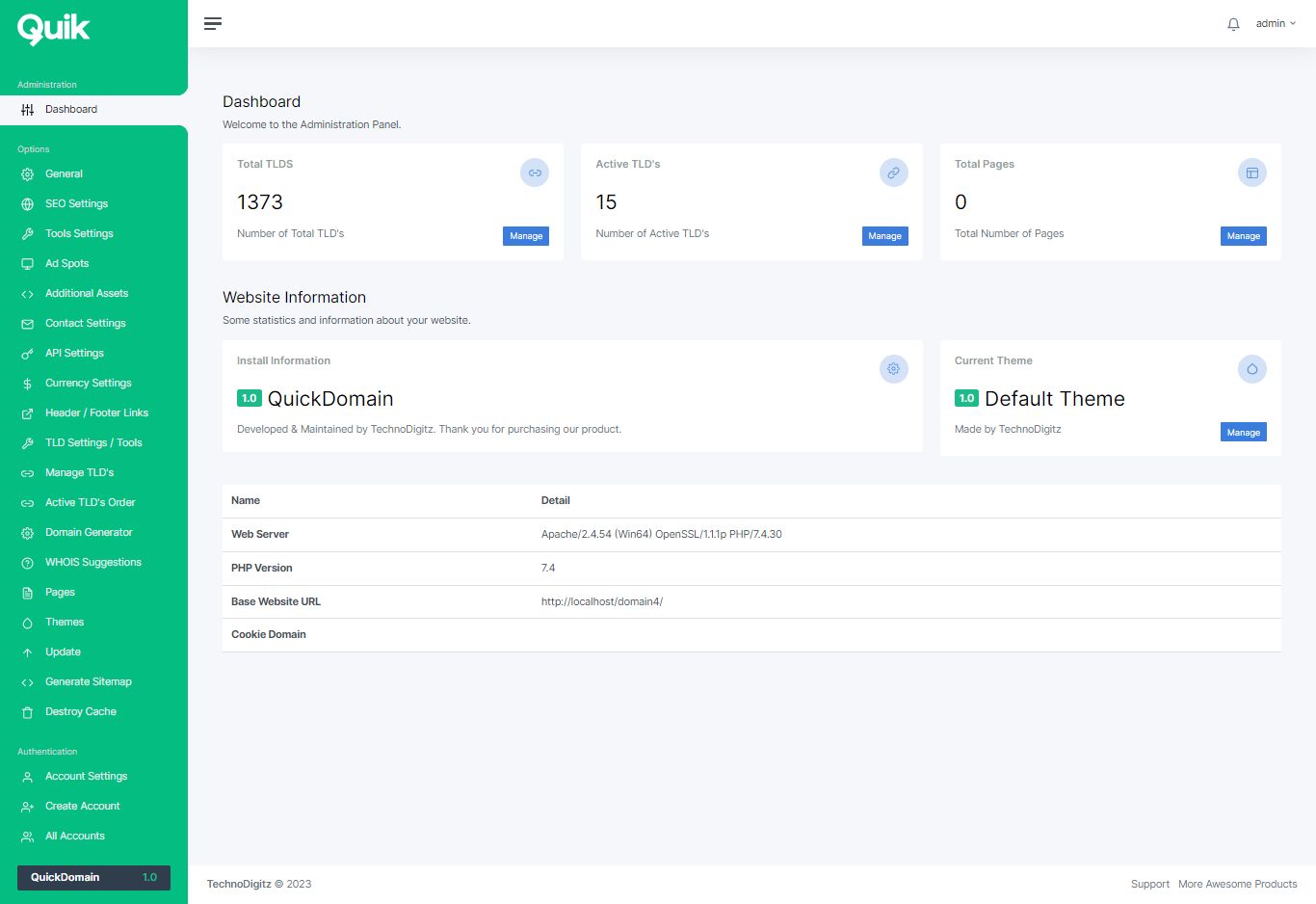This screenshot has width=1316, height=904.
Task: Open SEO Settings from sidebar
Action: point(76,203)
